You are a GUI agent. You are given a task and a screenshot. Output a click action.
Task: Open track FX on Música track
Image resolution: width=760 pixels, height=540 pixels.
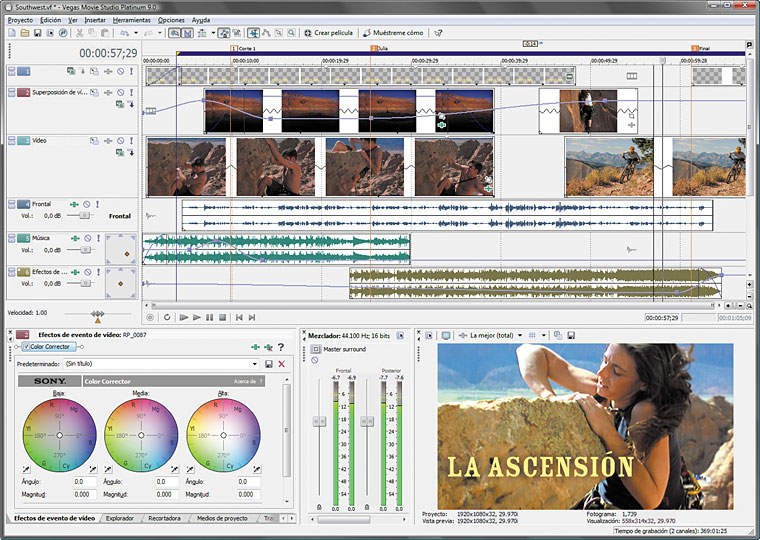[x=74, y=237]
